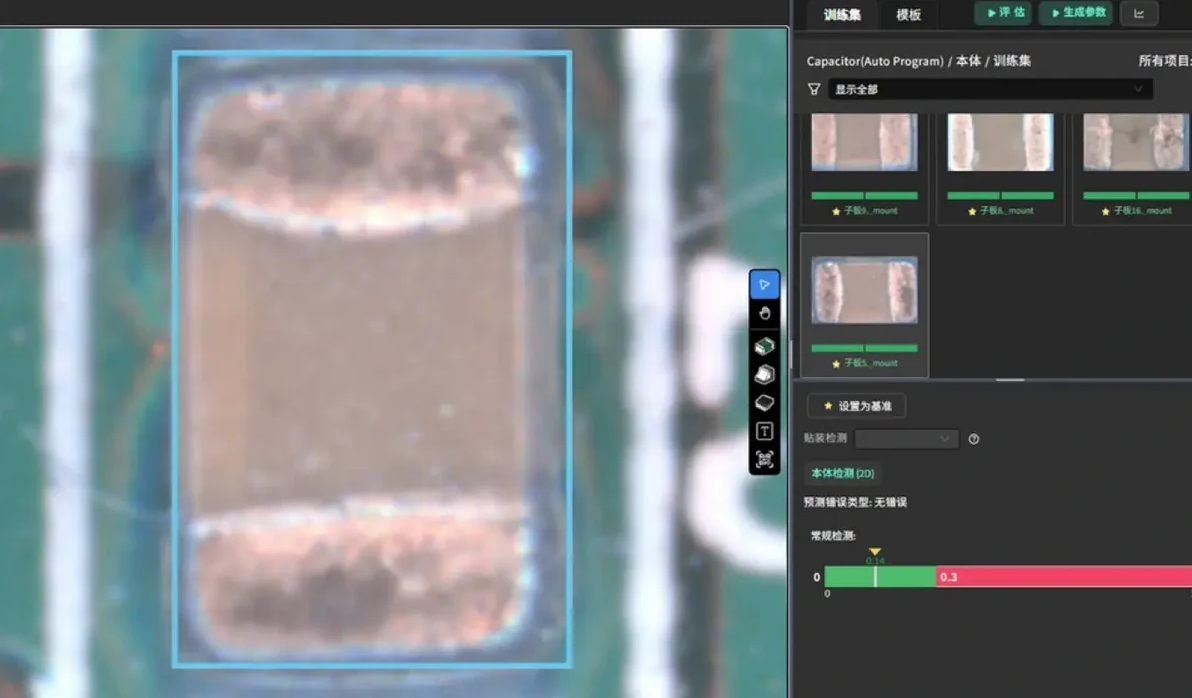Screen dimensions: 1192x698
Task: Choose the white solid cube view icon
Action: [764, 374]
